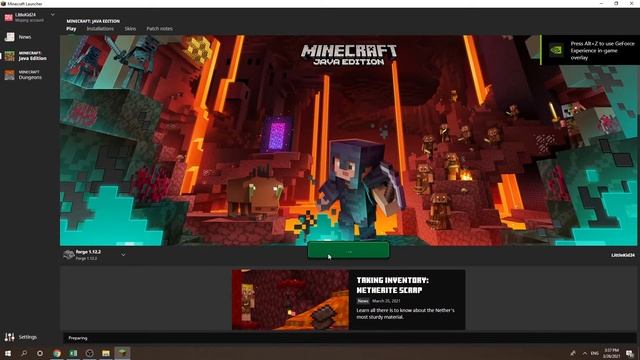Click the account avatar icon at top left
Image resolution: width=640 pixels, height=360 pixels.
(x=9, y=17)
